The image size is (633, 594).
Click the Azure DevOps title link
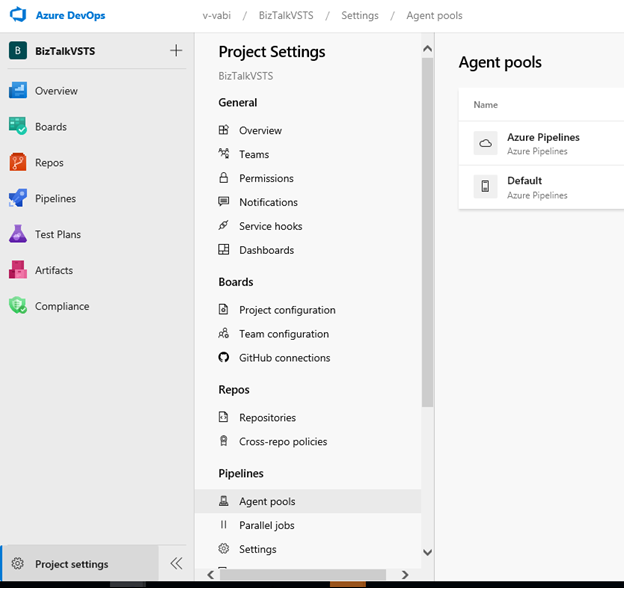(71, 15)
